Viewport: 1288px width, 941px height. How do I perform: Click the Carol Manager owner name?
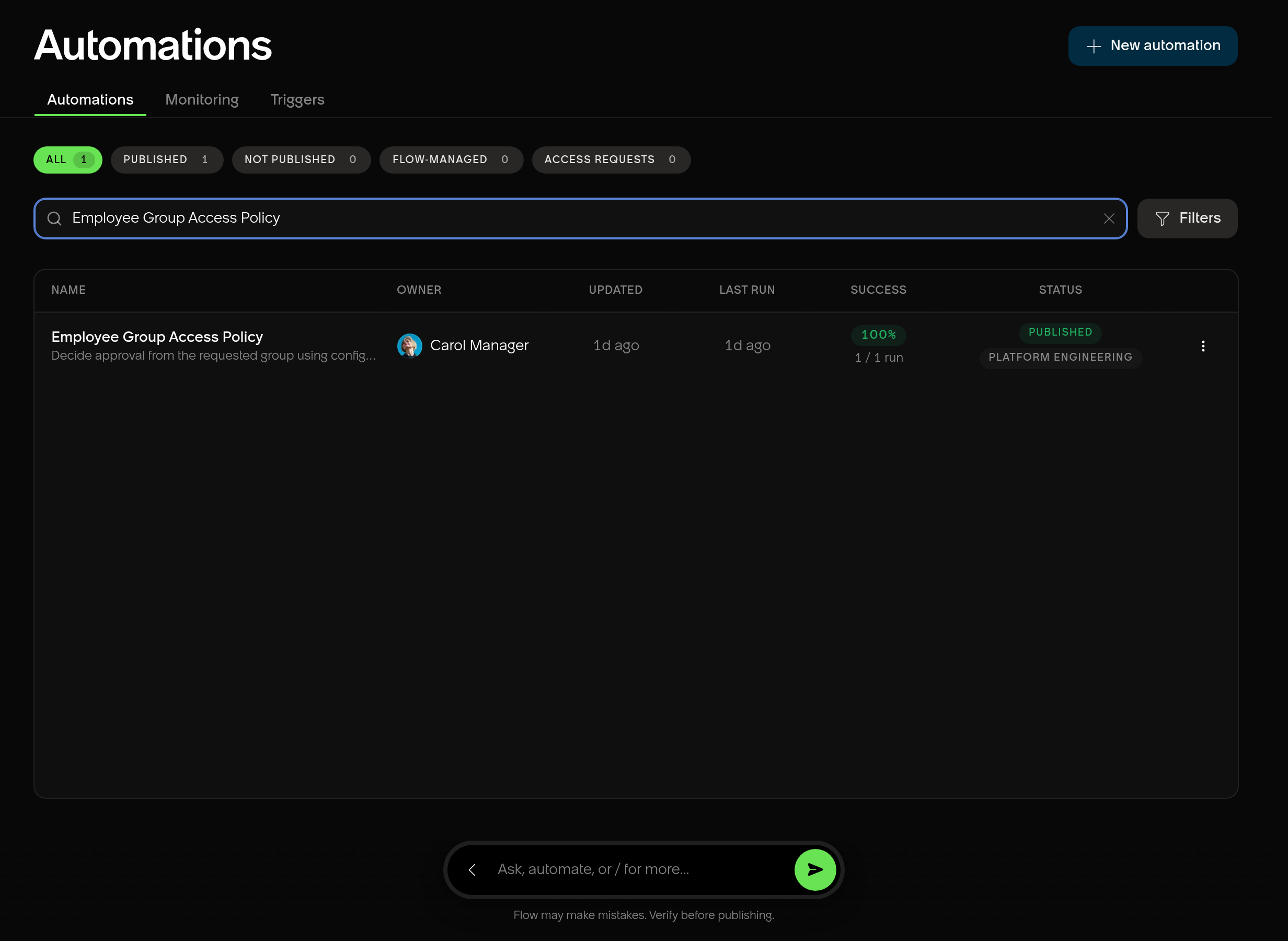click(479, 346)
